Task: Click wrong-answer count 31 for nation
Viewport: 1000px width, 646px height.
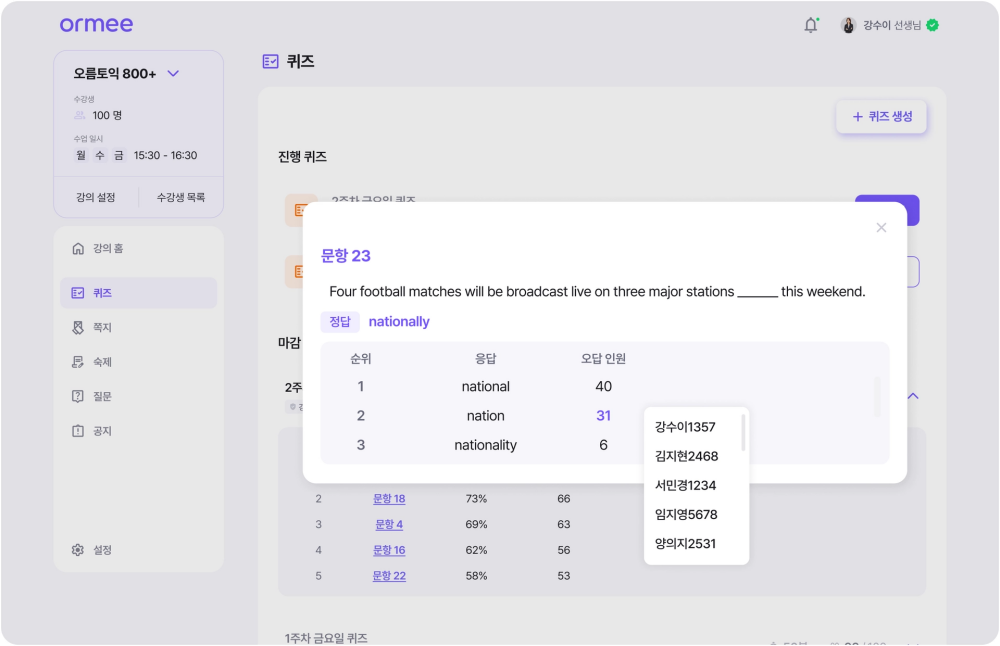Action: [x=603, y=416]
